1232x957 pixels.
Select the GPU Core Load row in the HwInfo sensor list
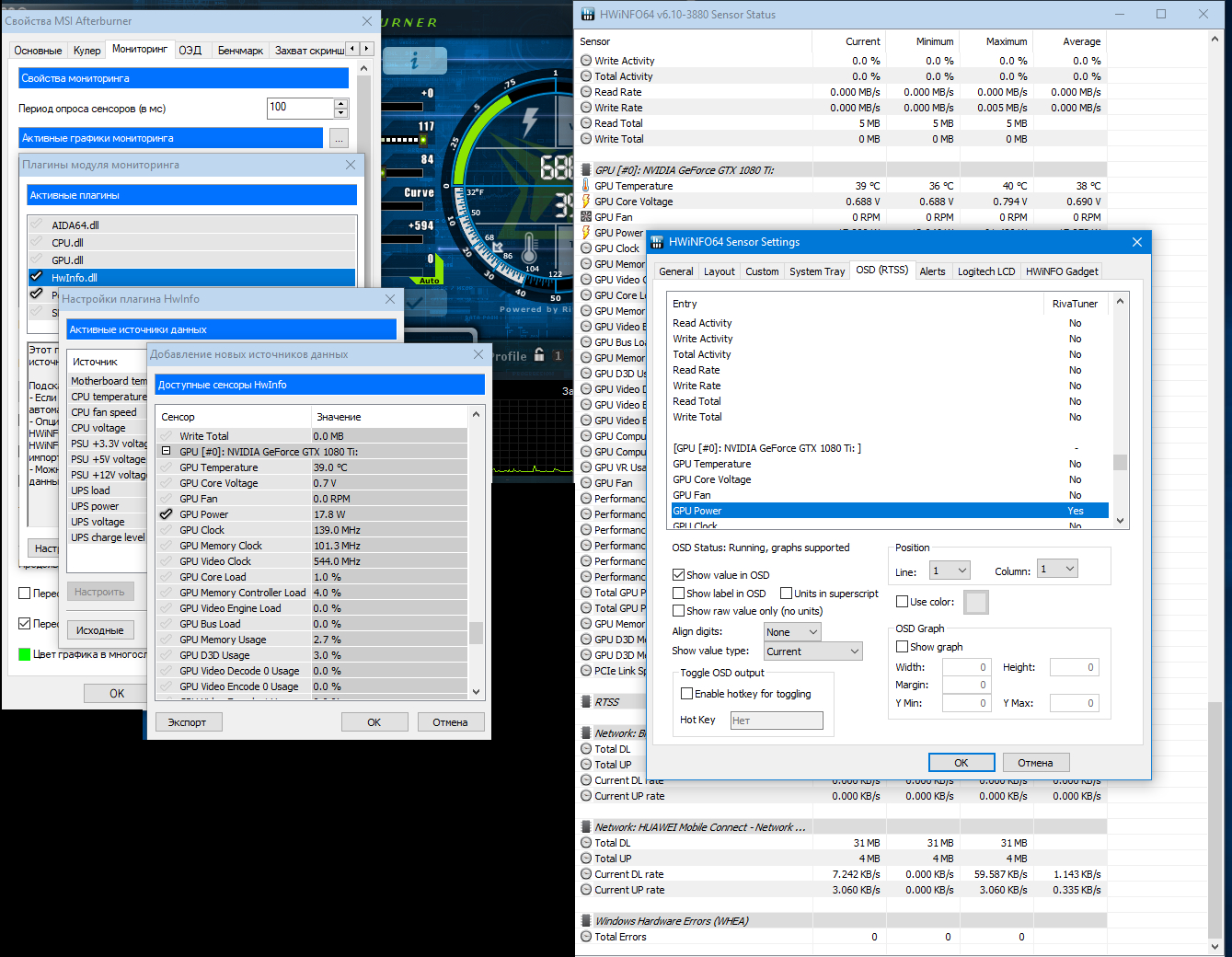click(312, 577)
